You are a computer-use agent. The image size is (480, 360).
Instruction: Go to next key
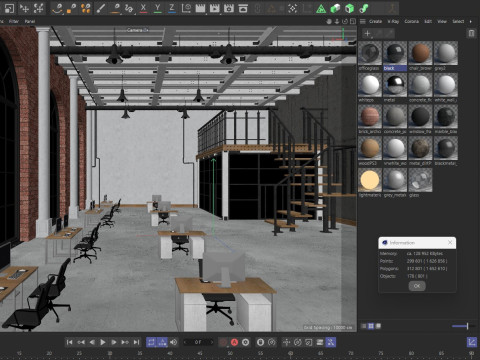pos(125,342)
